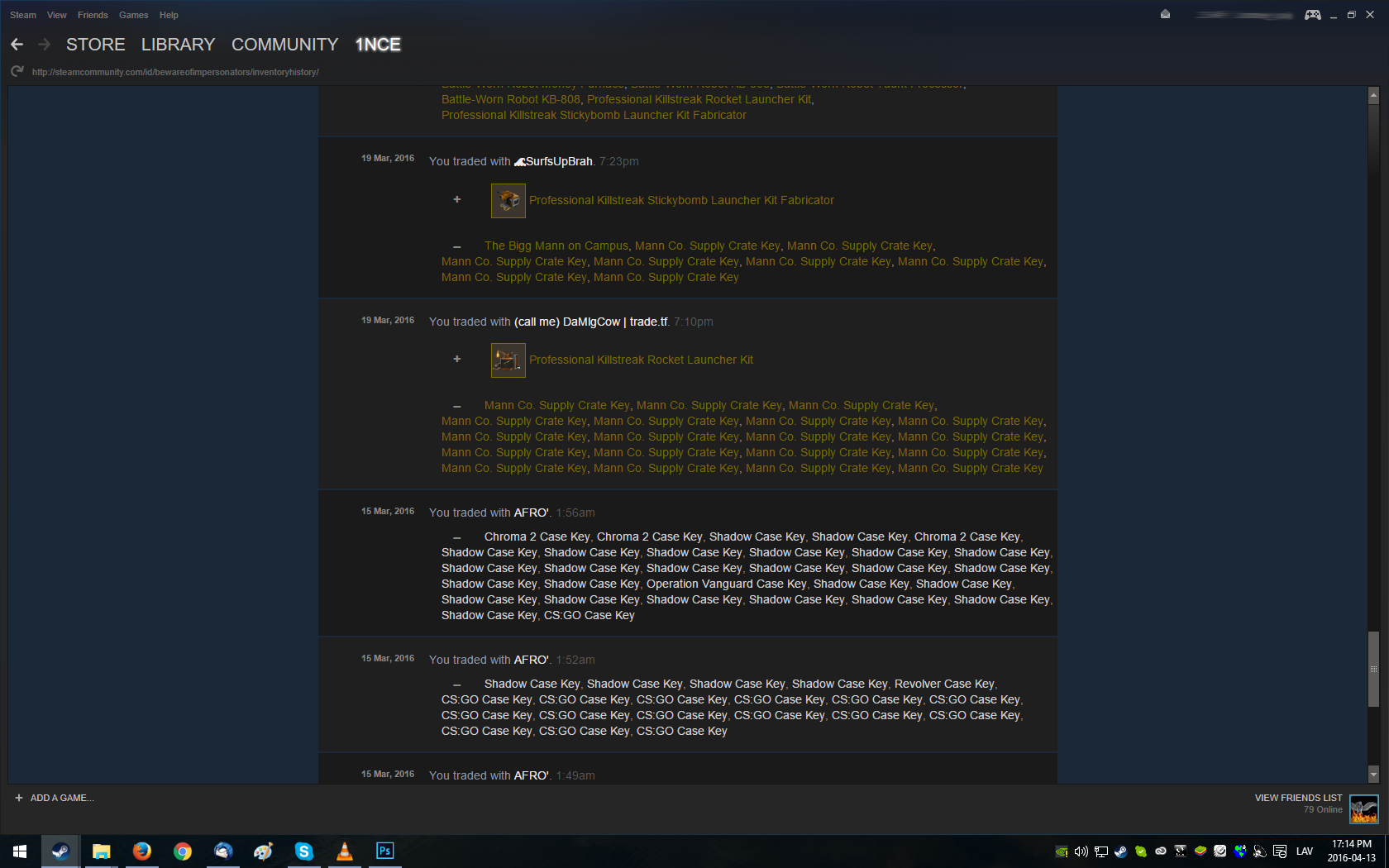Open the Steam menu
Image resolution: width=1389 pixels, height=868 pixels.
tap(23, 15)
